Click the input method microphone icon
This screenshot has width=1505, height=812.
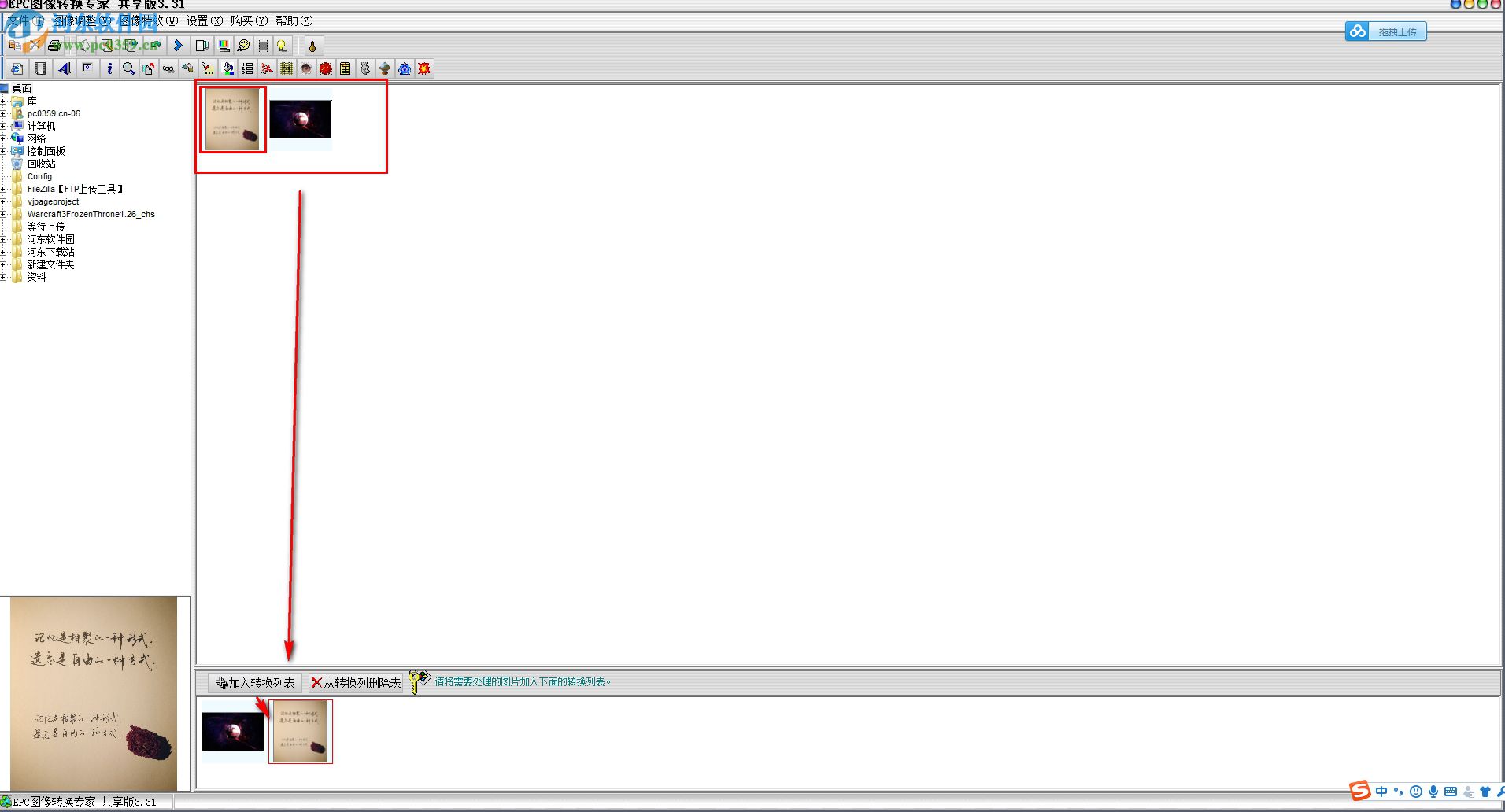1433,792
